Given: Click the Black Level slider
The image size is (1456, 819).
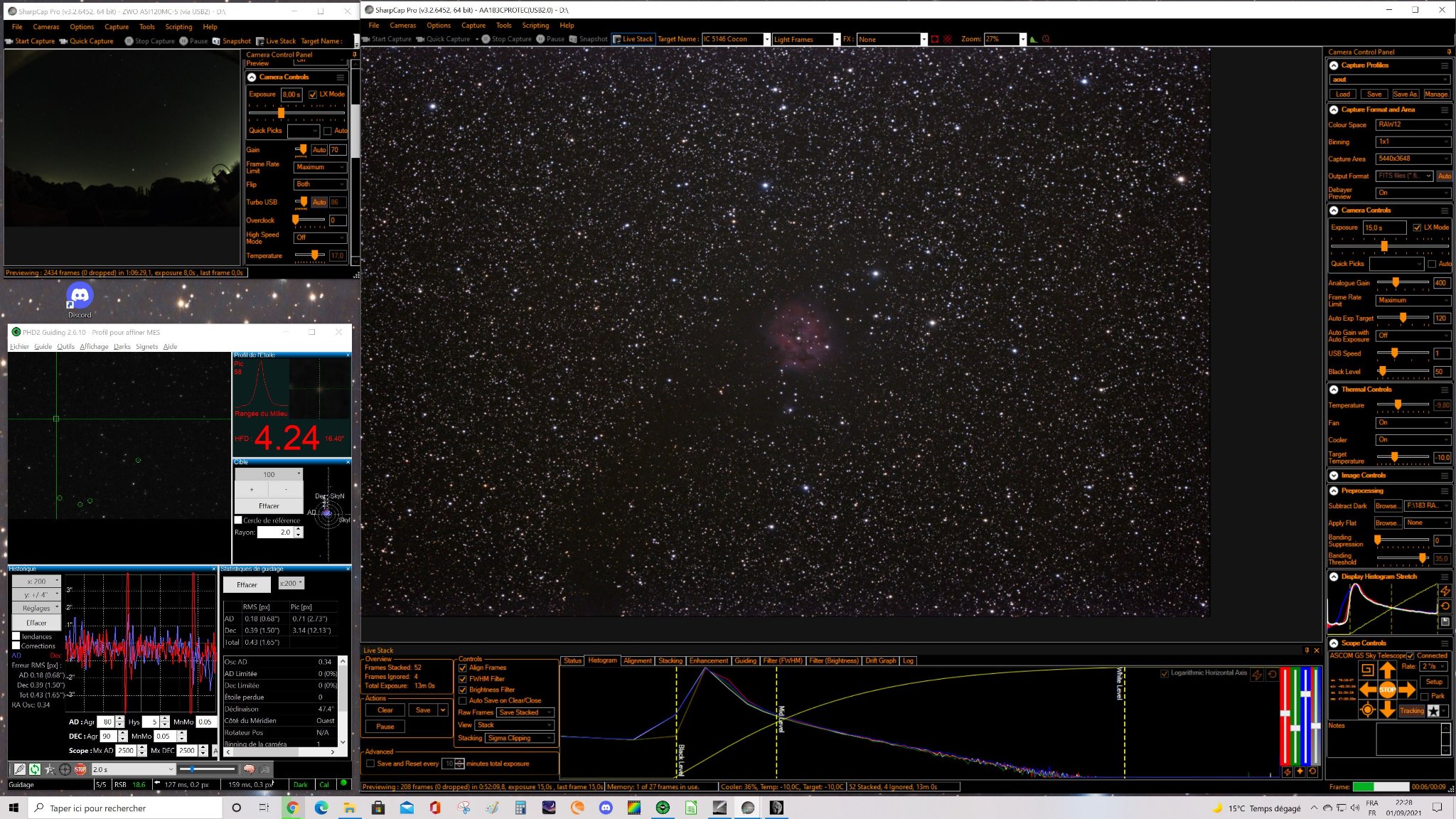Looking at the screenshot, I should tap(1403, 371).
